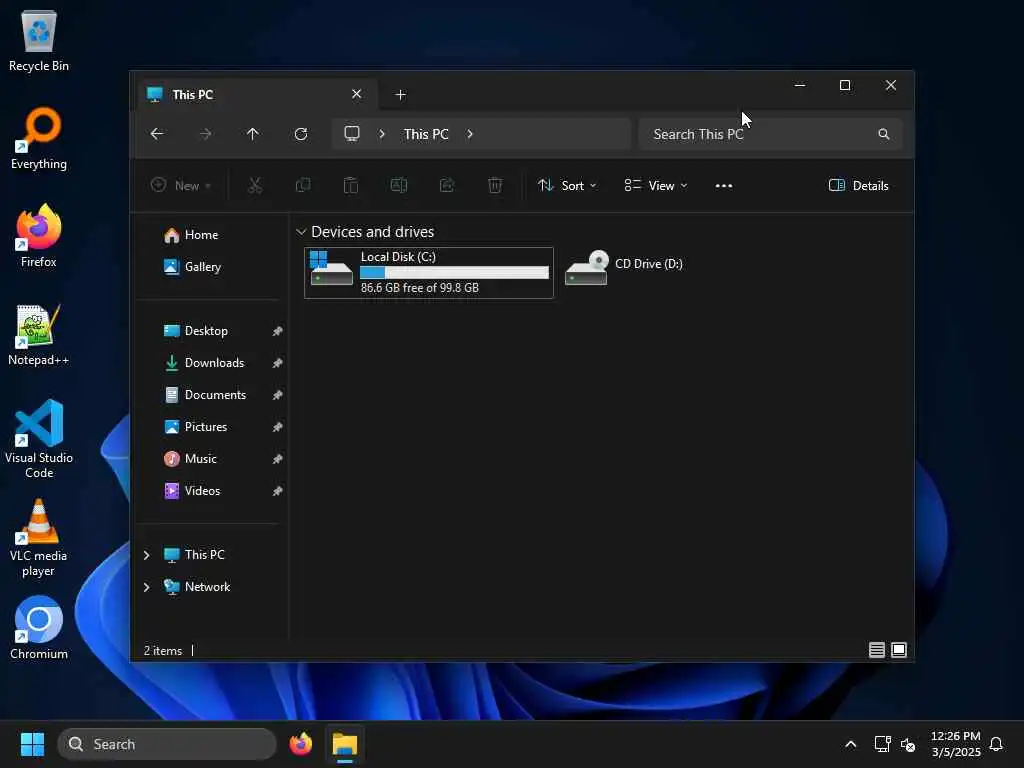Click the Cut scissors icon
This screenshot has height=768, width=1024.
click(x=255, y=185)
